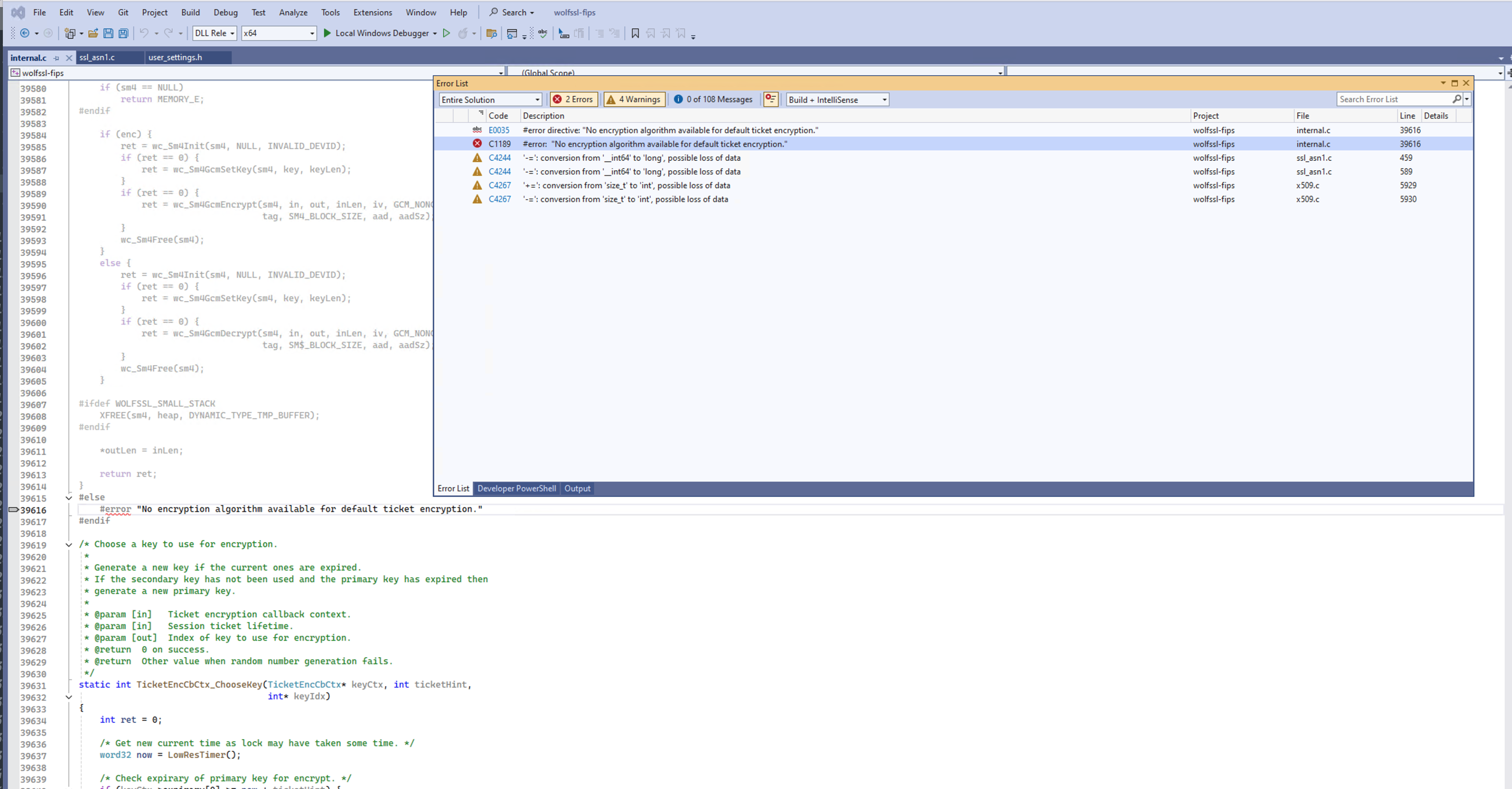The height and width of the screenshot is (789, 1512).
Task: Click the internal.c tab in editor
Action: [27, 57]
